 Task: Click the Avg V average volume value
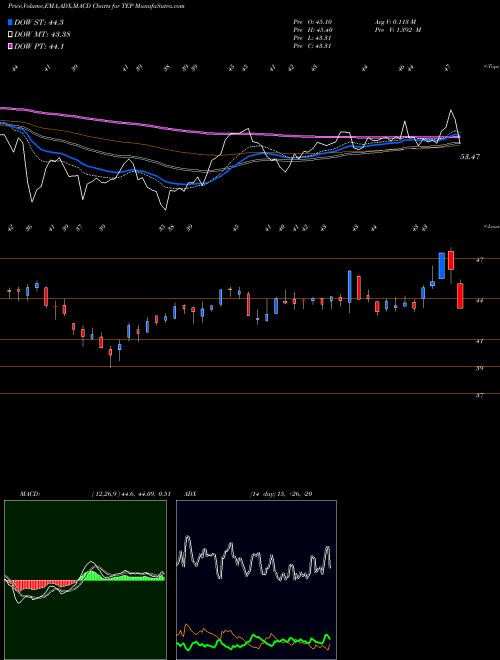pyautogui.click(x=395, y=22)
